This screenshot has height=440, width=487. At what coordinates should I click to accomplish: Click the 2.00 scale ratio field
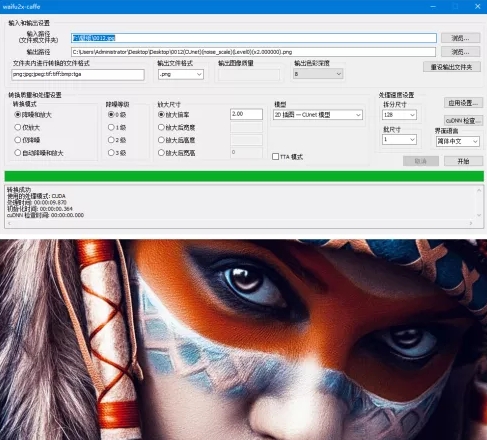(246, 114)
